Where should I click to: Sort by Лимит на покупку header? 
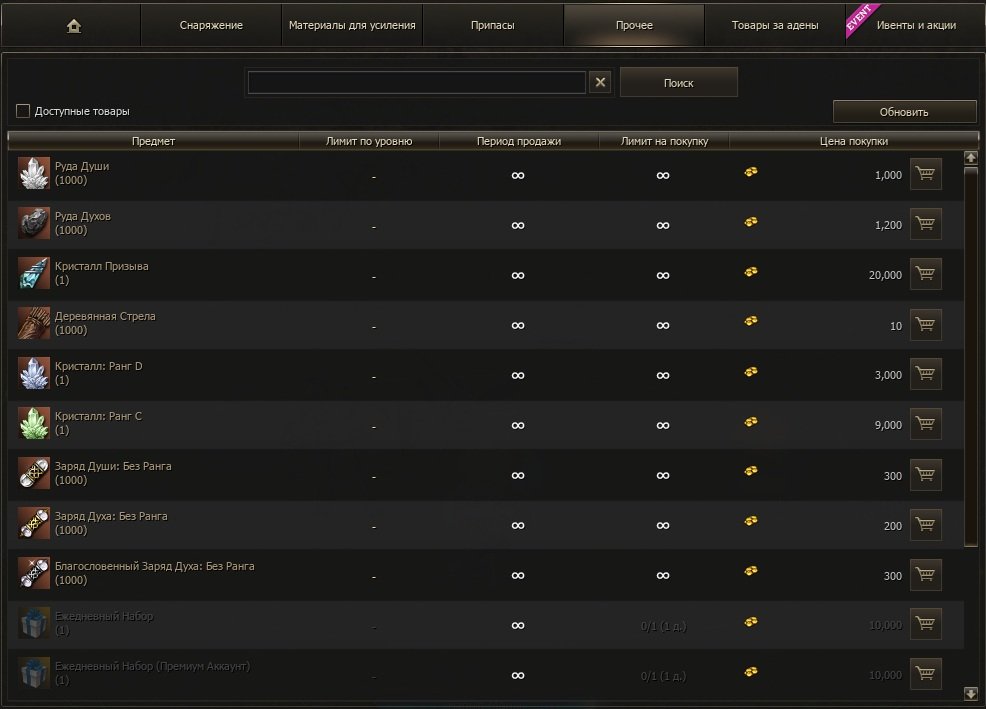coord(664,141)
